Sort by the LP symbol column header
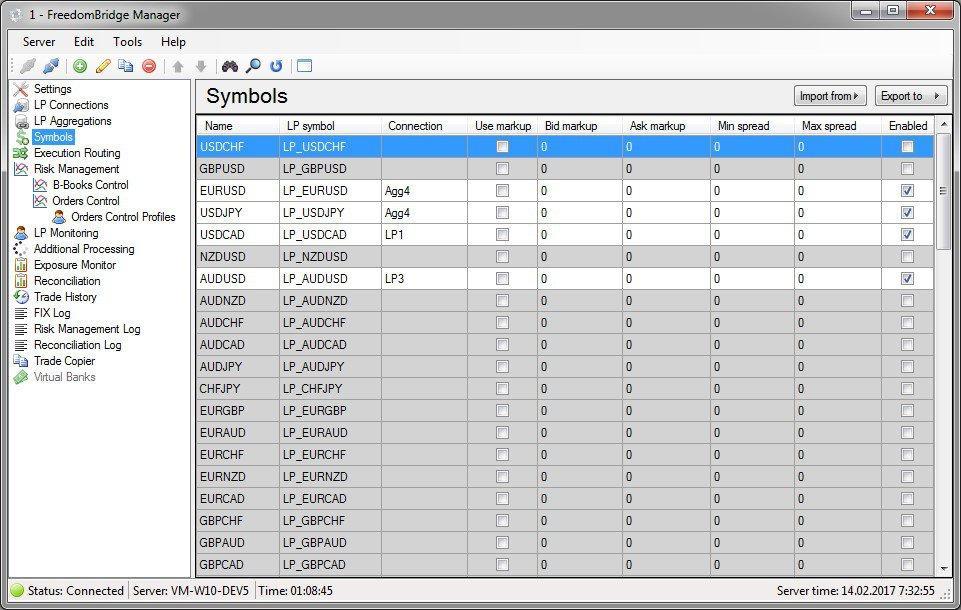Image resolution: width=961 pixels, height=610 pixels. point(310,126)
